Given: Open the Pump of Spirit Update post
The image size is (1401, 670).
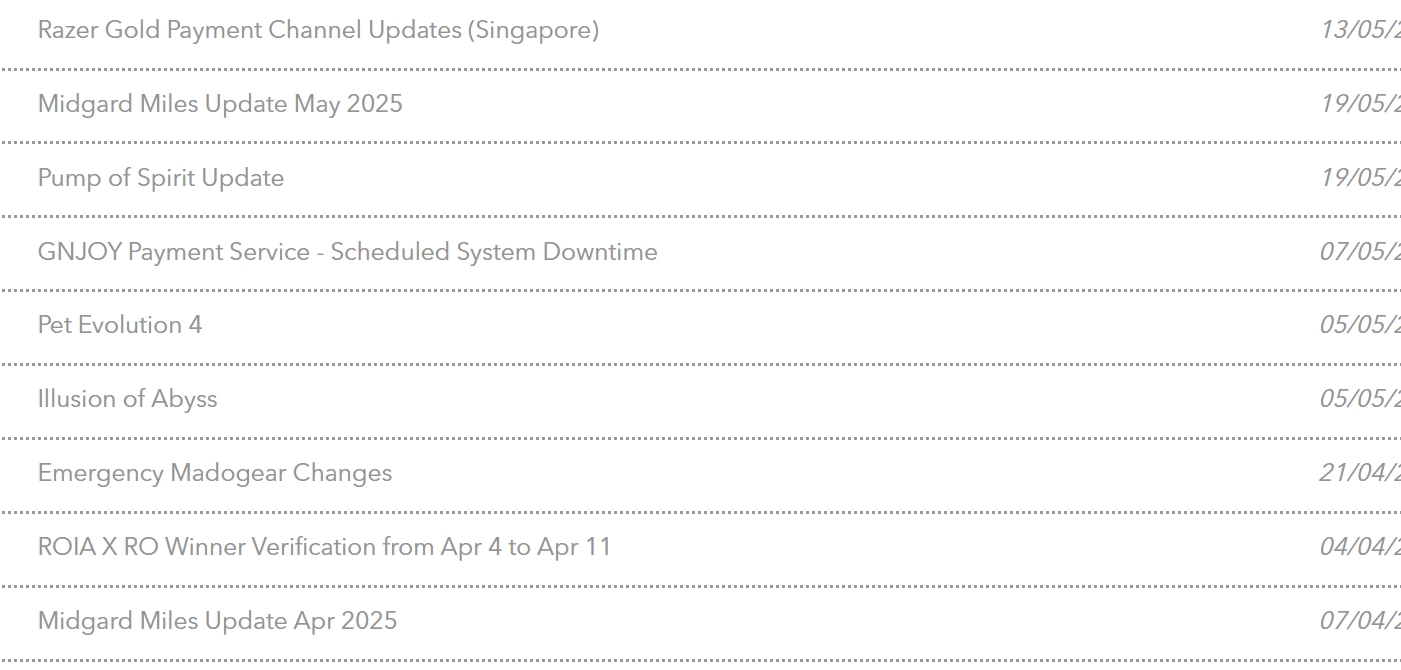Looking at the screenshot, I should (x=161, y=178).
